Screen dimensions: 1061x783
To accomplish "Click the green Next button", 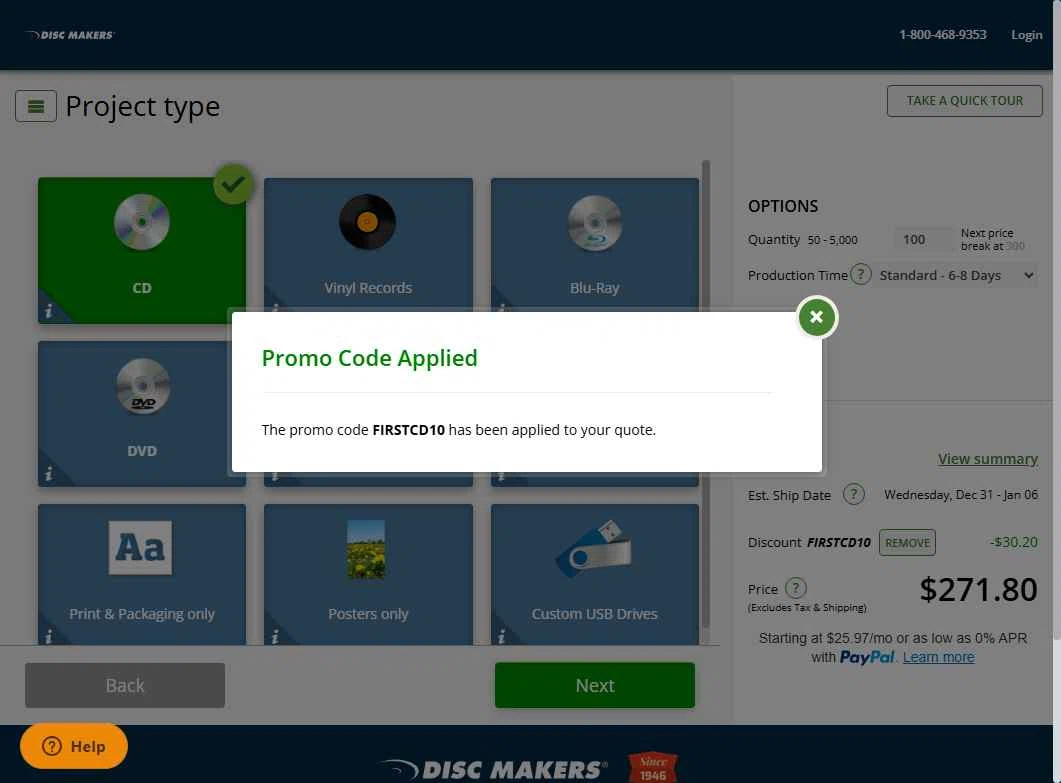I will click(595, 686).
